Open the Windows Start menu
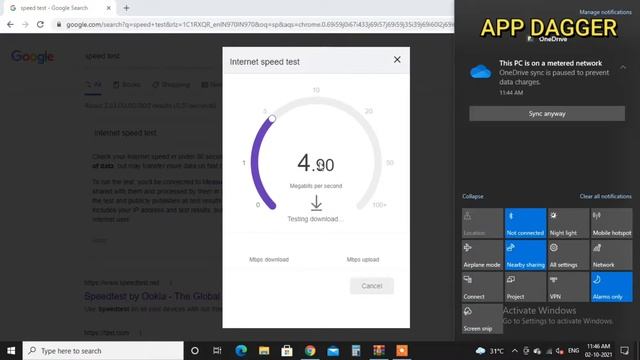Image resolution: width=640 pixels, height=360 pixels. 11,351
